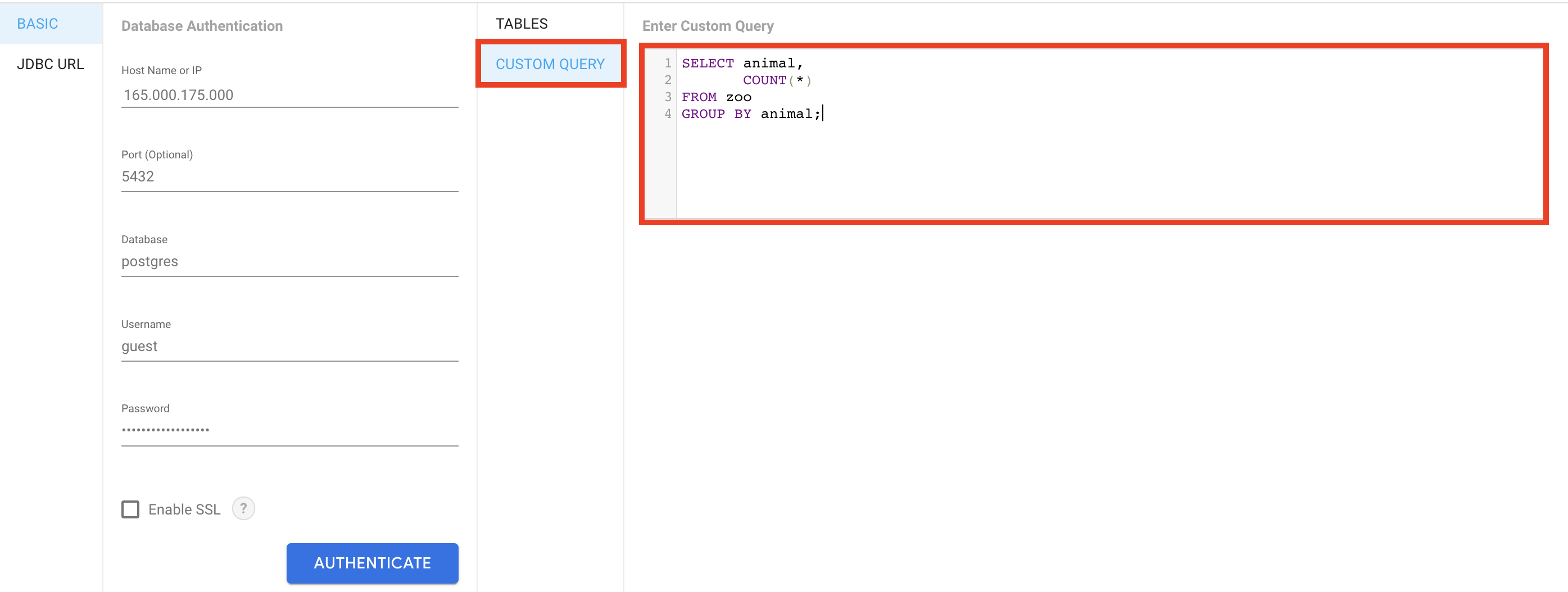The width and height of the screenshot is (1568, 592).
Task: Focus the Username field with guest
Action: (289, 346)
